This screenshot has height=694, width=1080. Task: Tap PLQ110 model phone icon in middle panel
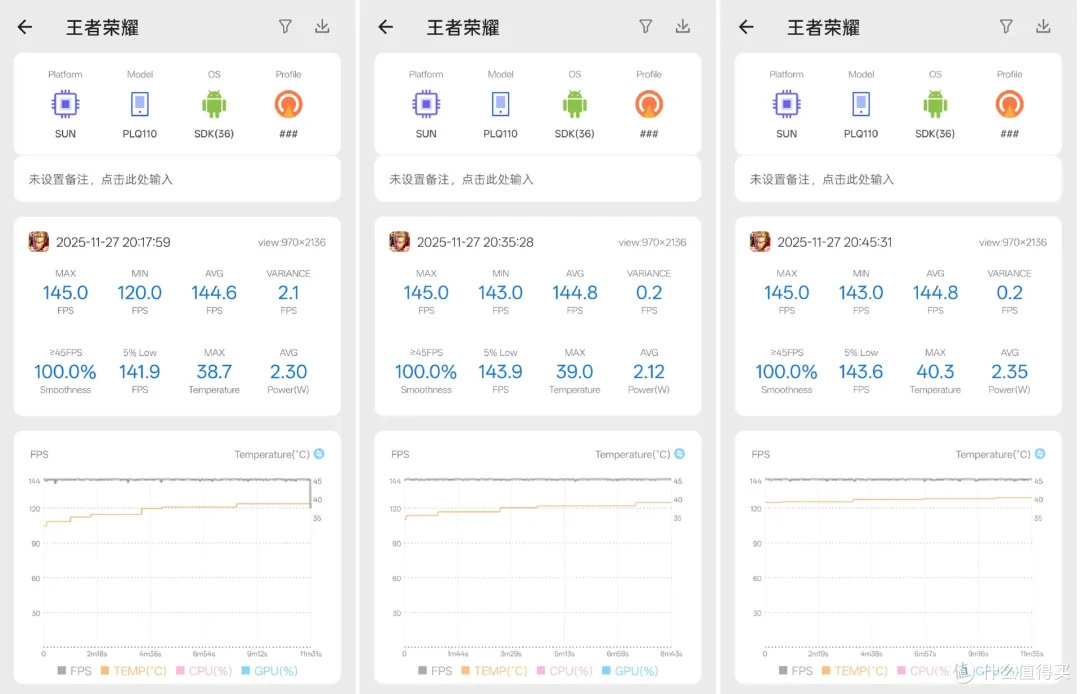(501, 104)
